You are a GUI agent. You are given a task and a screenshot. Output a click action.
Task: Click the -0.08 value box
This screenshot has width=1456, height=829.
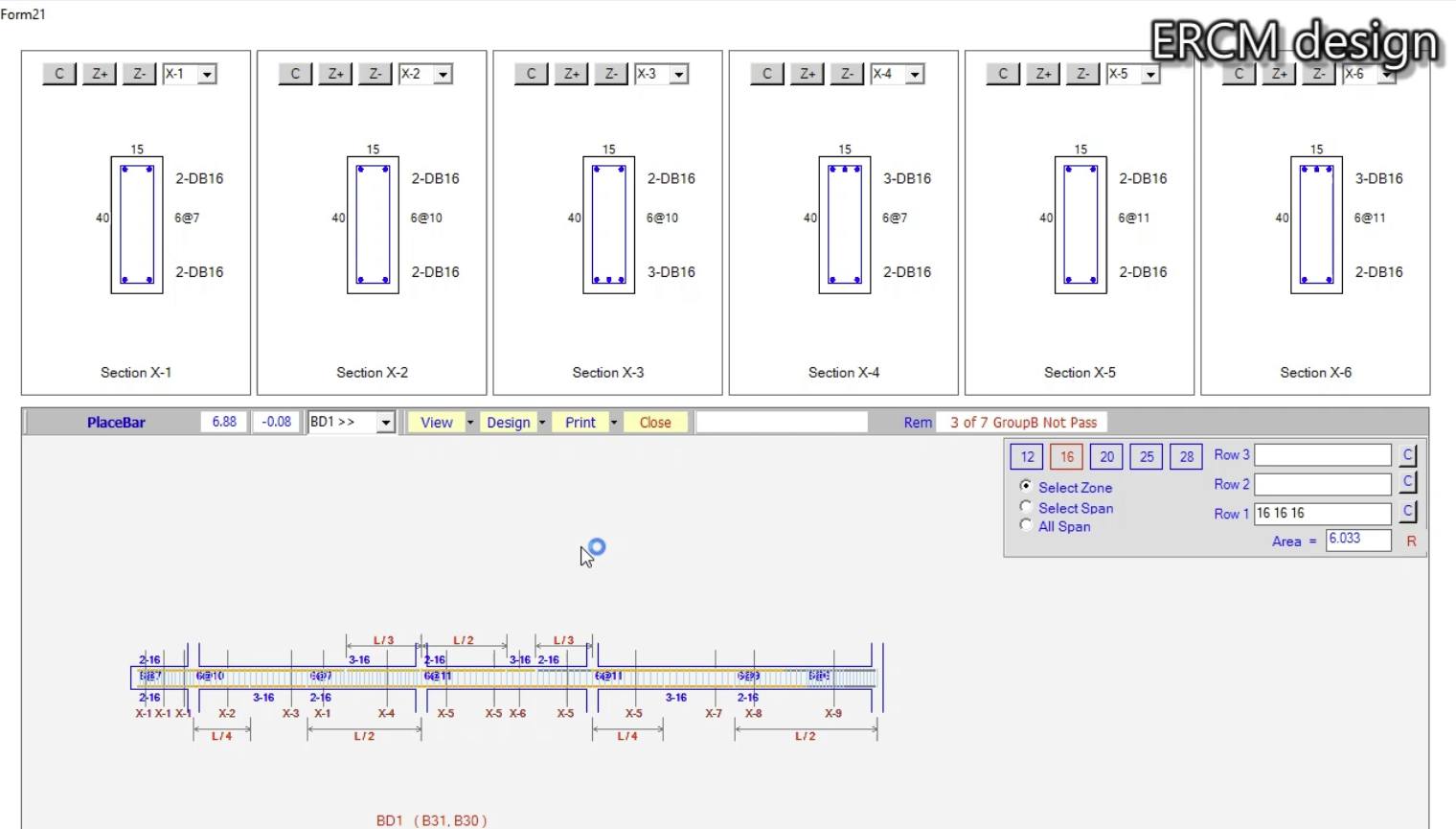(x=277, y=422)
